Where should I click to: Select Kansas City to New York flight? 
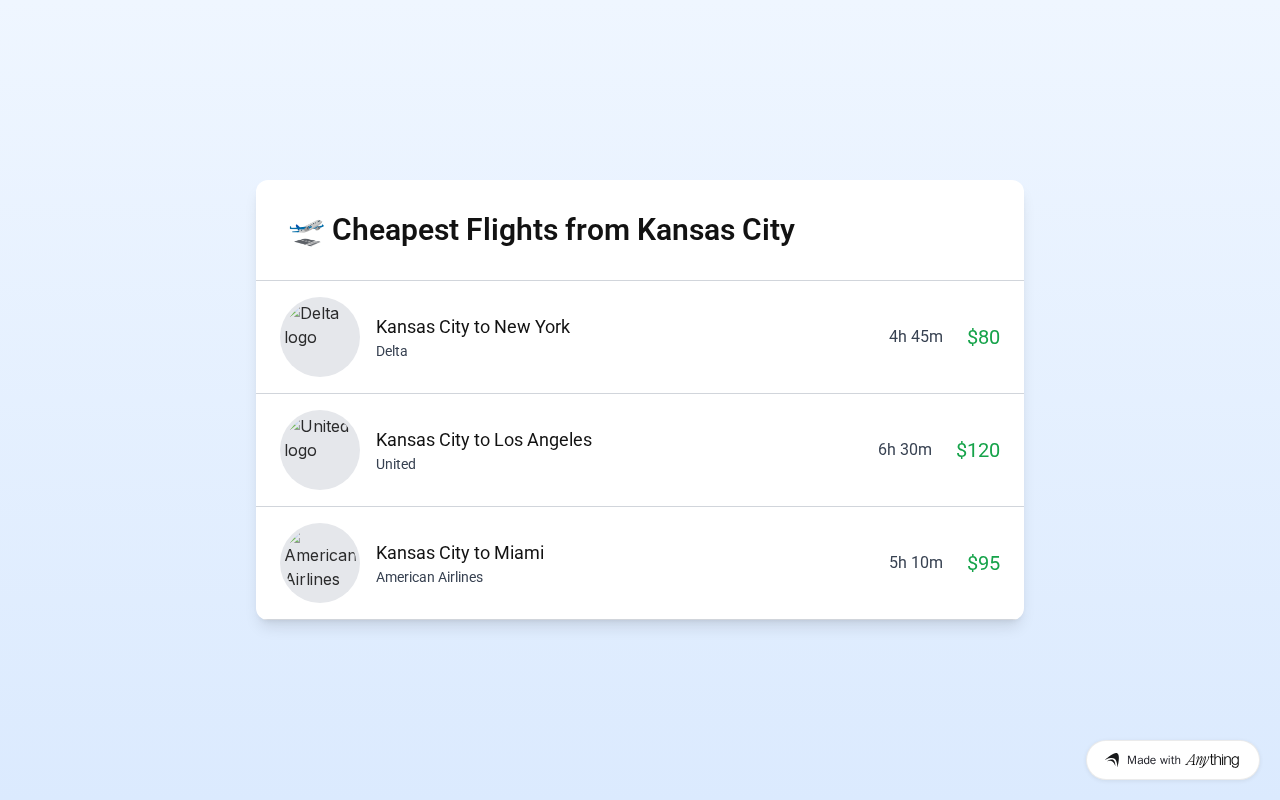(473, 327)
